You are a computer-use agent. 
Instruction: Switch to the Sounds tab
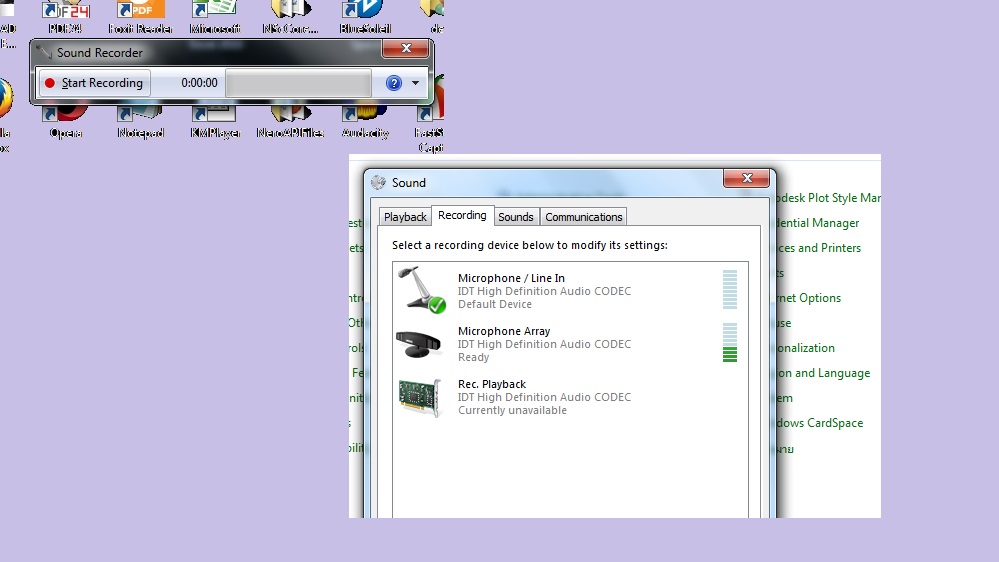(x=515, y=217)
